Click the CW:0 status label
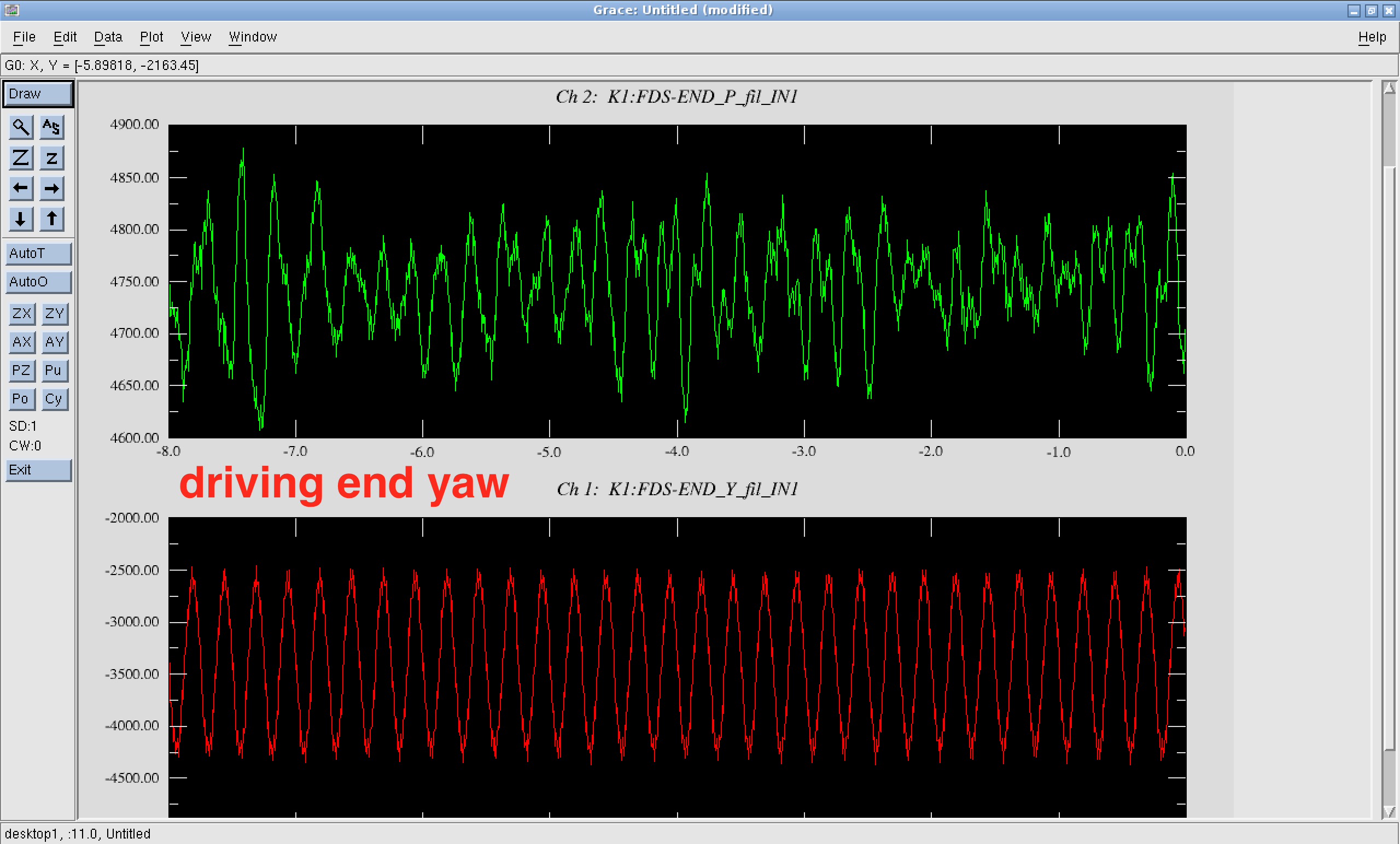1400x844 pixels. (25, 446)
